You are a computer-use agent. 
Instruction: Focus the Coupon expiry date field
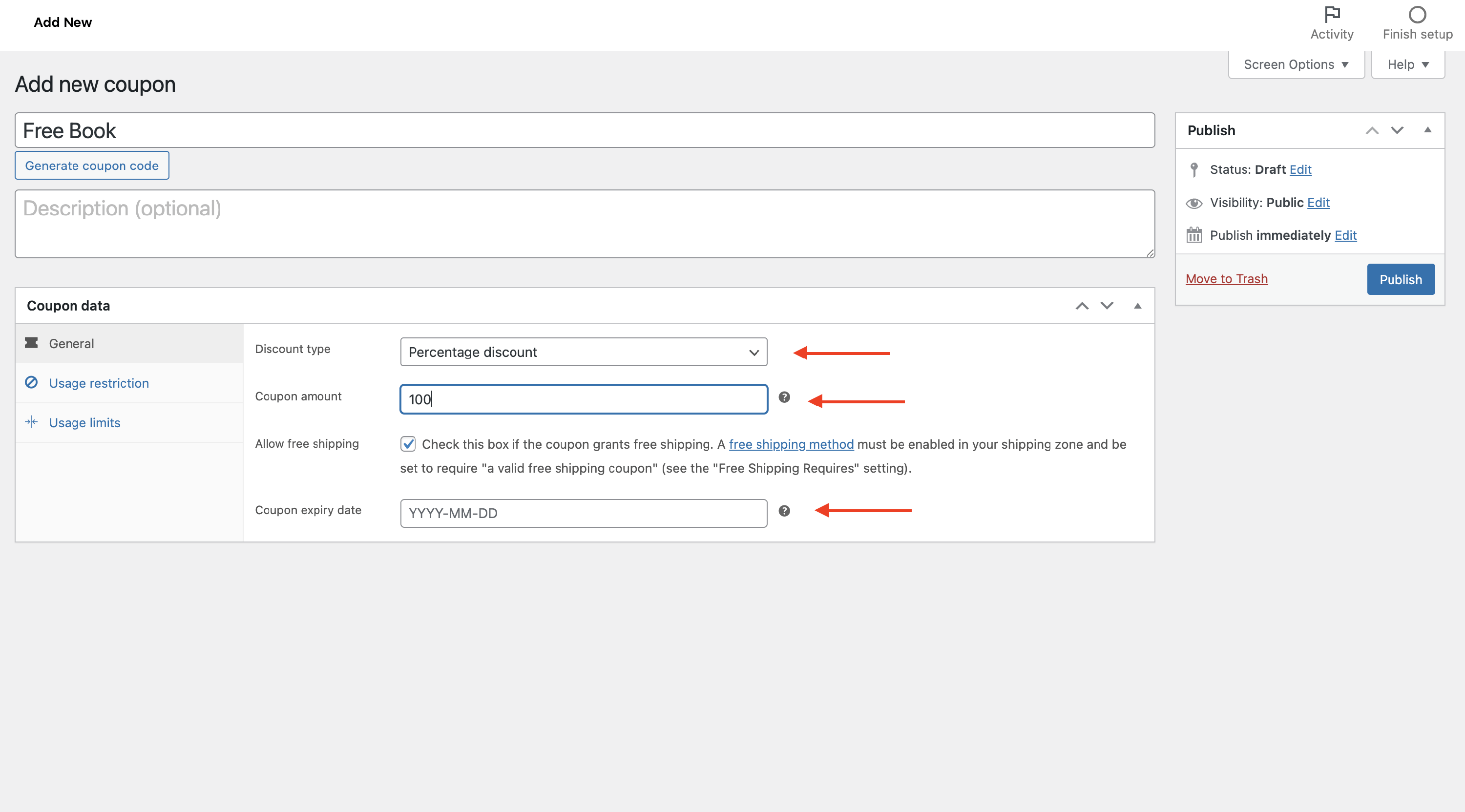coord(584,514)
